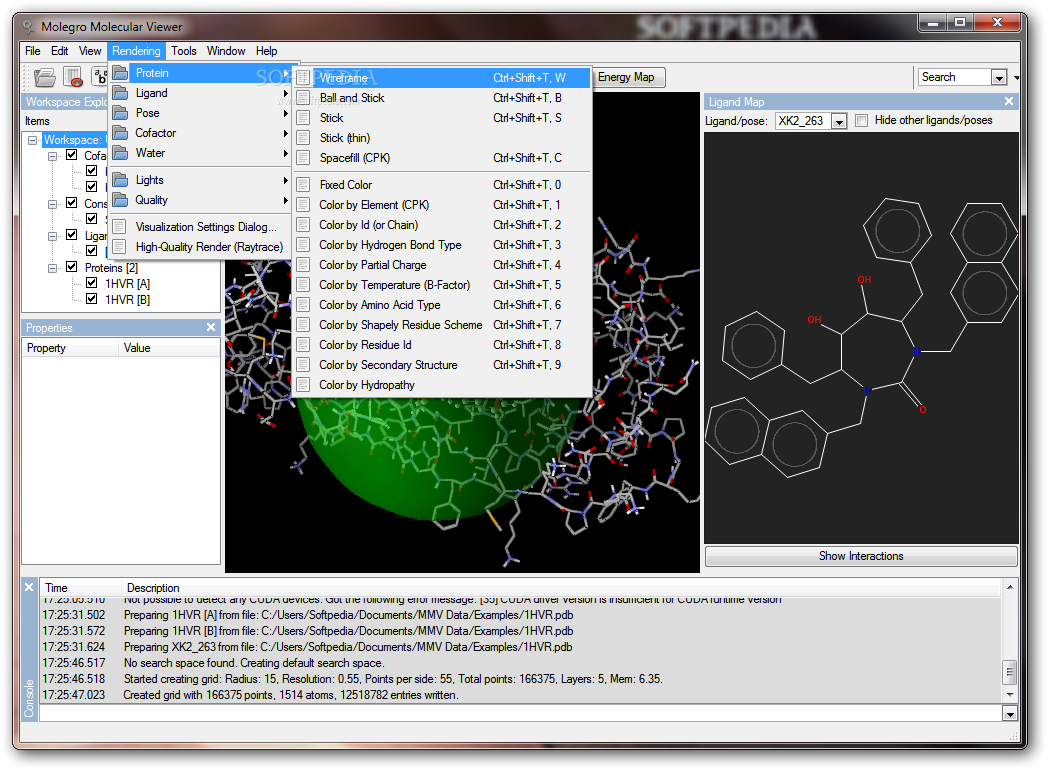Image resolution: width=1048 pixels, height=770 pixels.
Task: Open the Help menu
Action: pyautogui.click(x=266, y=51)
